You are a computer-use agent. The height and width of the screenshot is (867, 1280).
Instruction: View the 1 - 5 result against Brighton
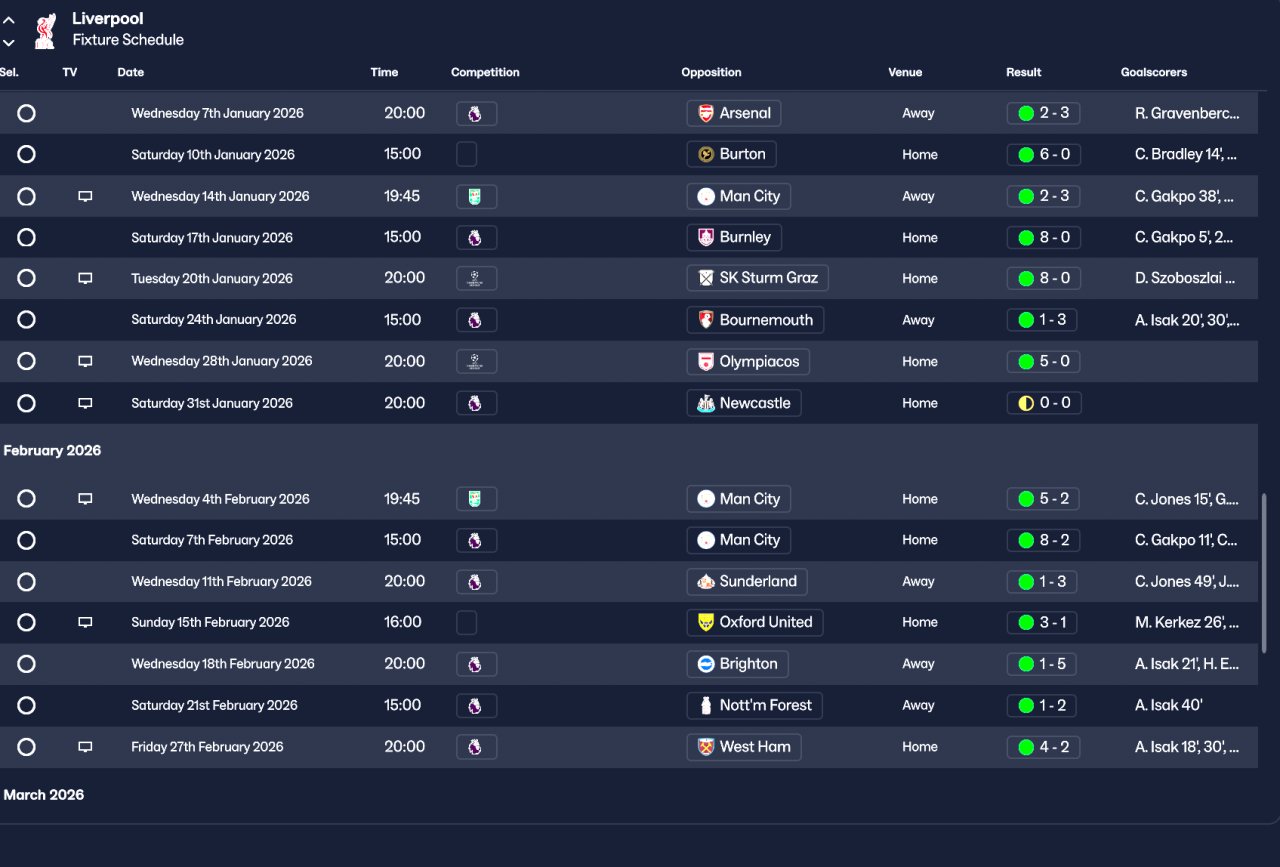coord(1043,664)
